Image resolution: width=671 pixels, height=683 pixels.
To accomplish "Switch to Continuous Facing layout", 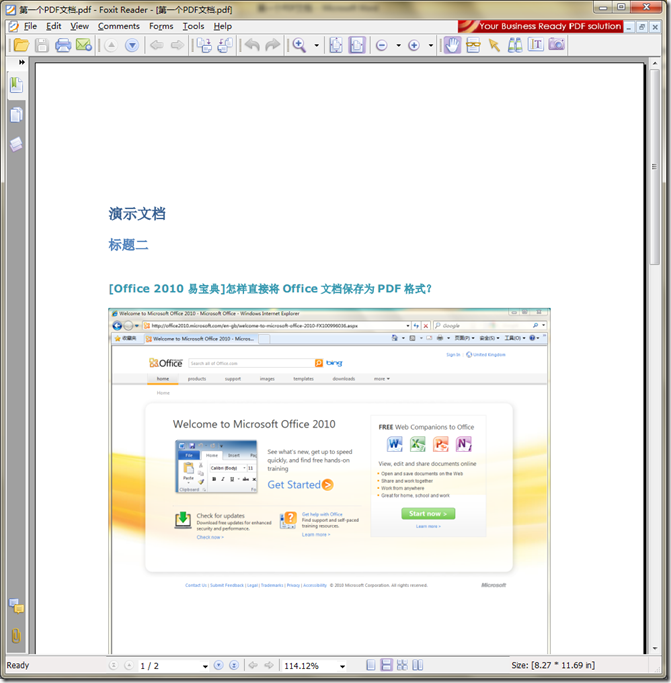I will pos(402,665).
